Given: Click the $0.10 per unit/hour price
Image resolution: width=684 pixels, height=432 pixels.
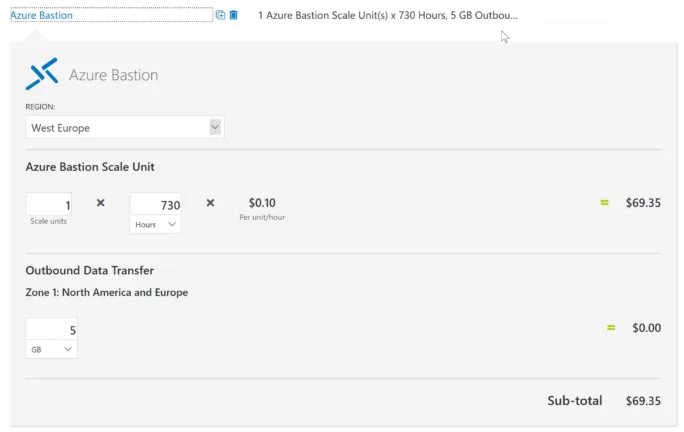Looking at the screenshot, I should pyautogui.click(x=262, y=203).
